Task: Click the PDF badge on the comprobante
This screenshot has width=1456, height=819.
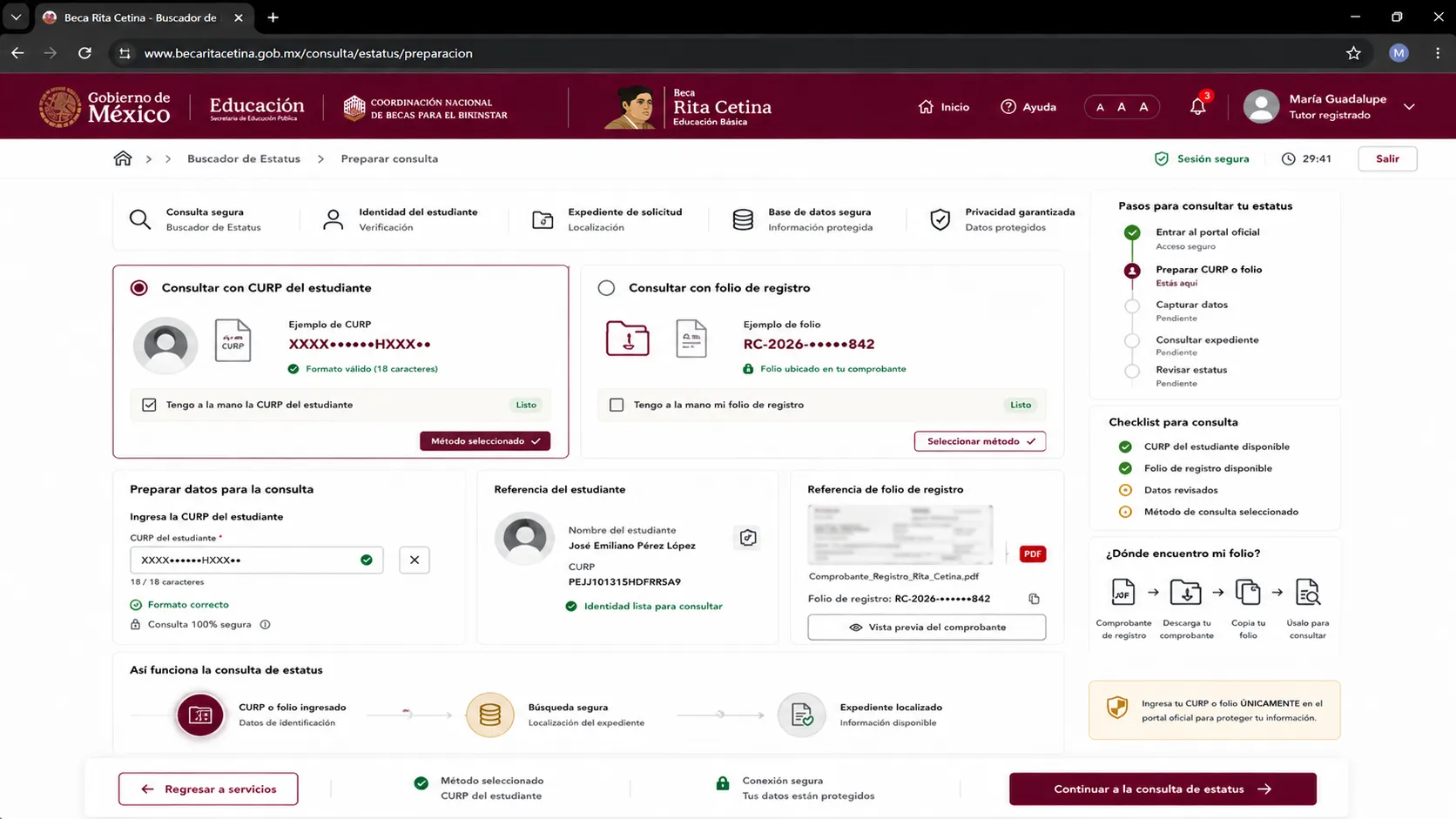Action: pyautogui.click(x=1032, y=554)
